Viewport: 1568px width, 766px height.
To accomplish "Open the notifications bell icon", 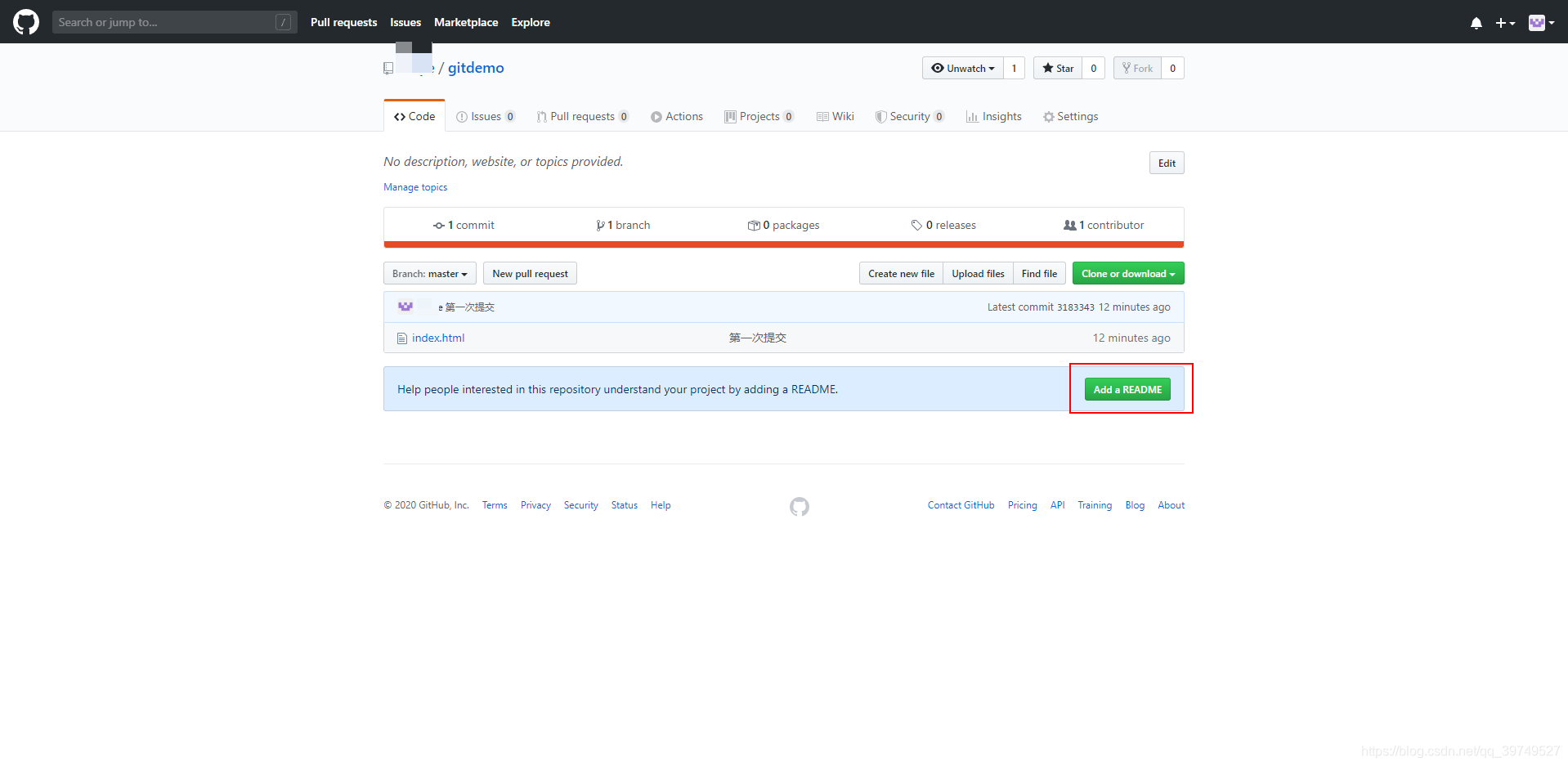I will point(1476,23).
